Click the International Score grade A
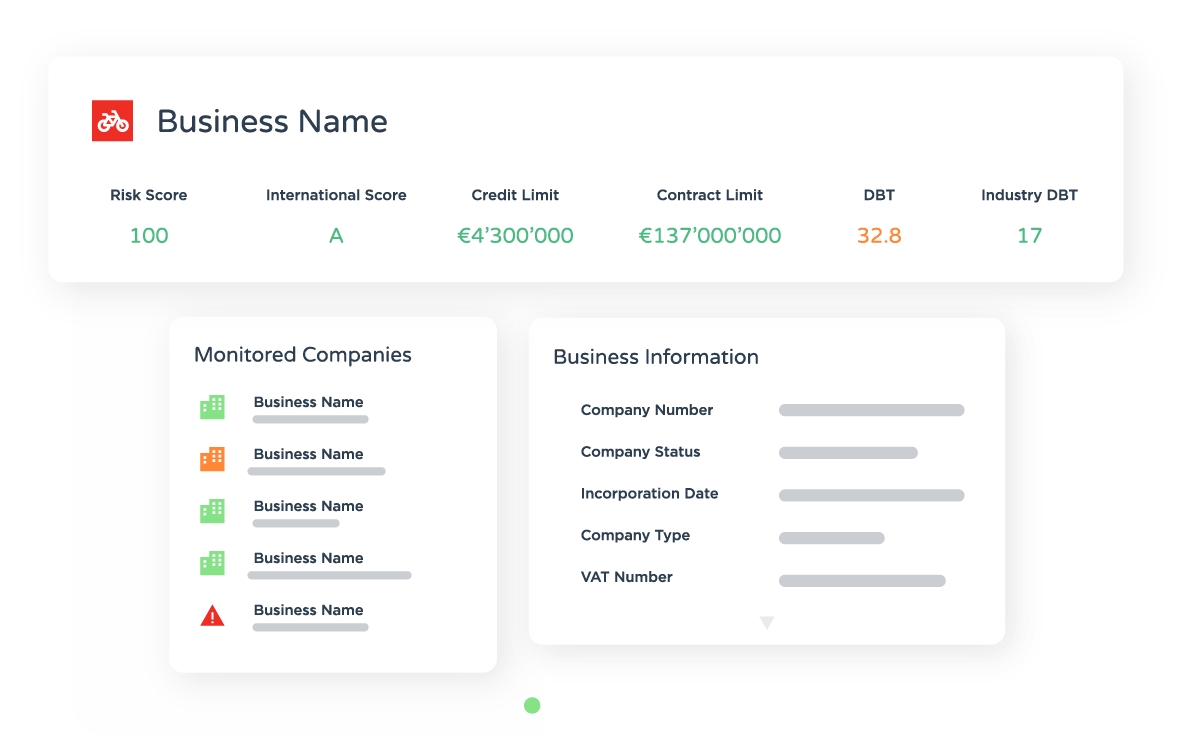Screen dimensions: 1189x747 pos(336,236)
